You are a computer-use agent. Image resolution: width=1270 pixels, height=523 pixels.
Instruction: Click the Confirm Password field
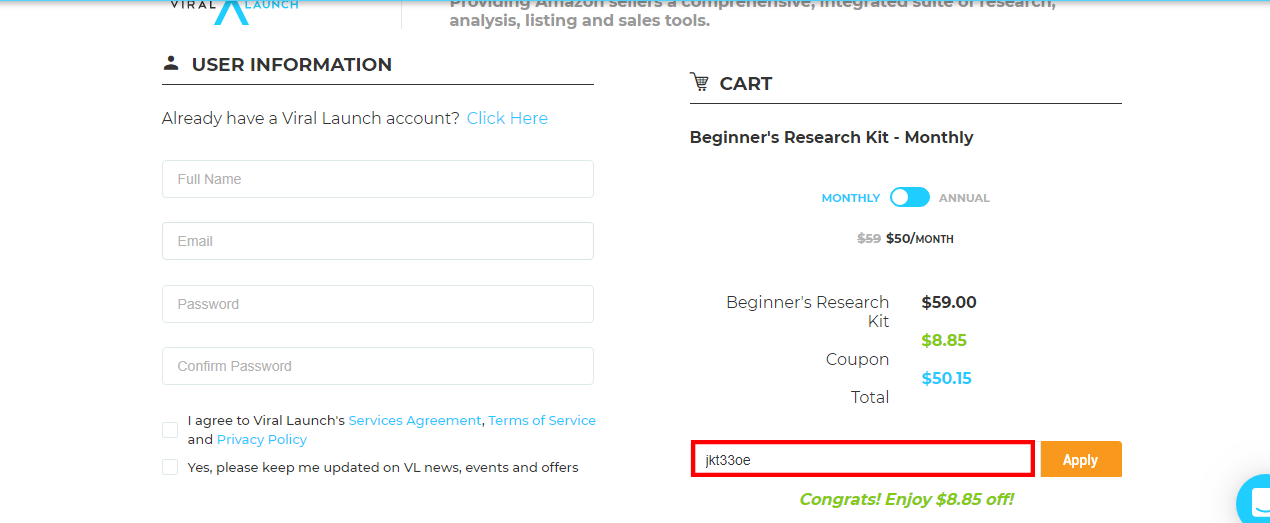tap(377, 366)
